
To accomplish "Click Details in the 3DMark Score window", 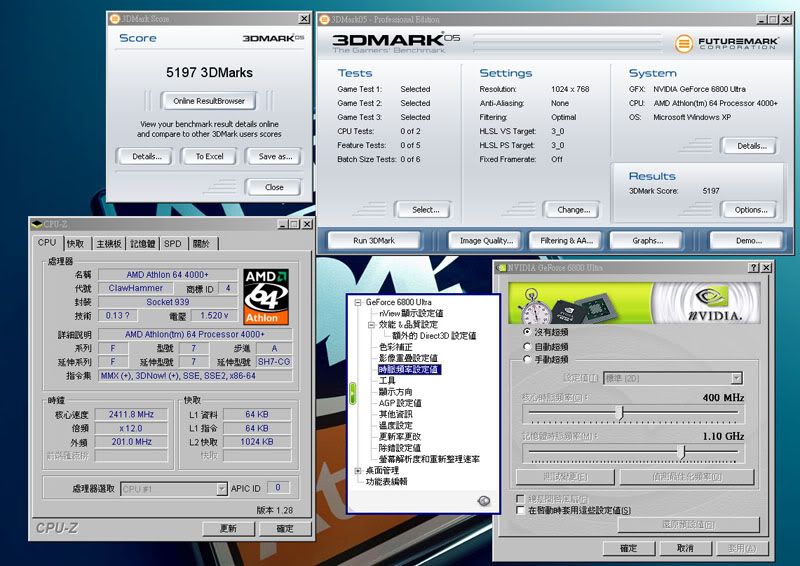I will tap(146, 157).
